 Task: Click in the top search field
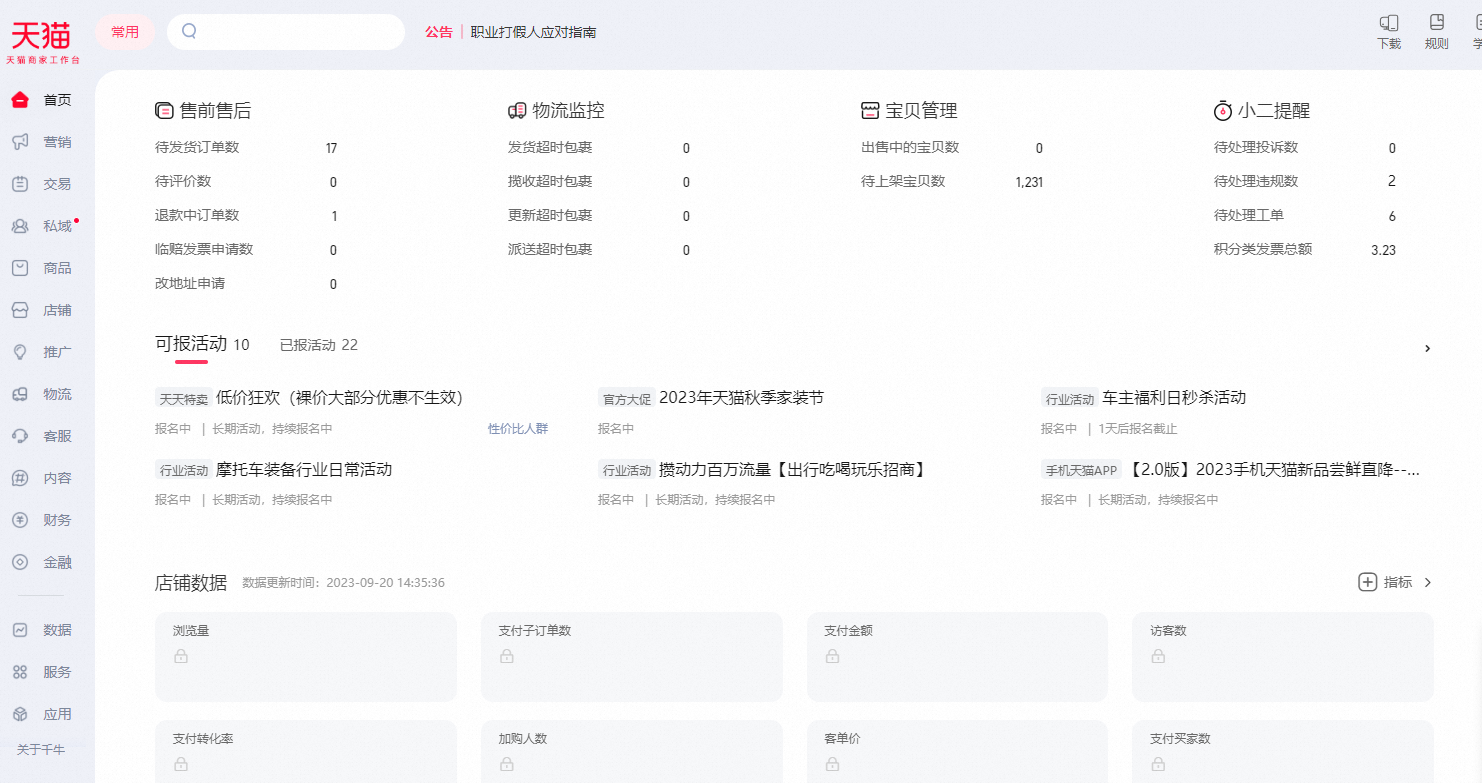coord(286,32)
